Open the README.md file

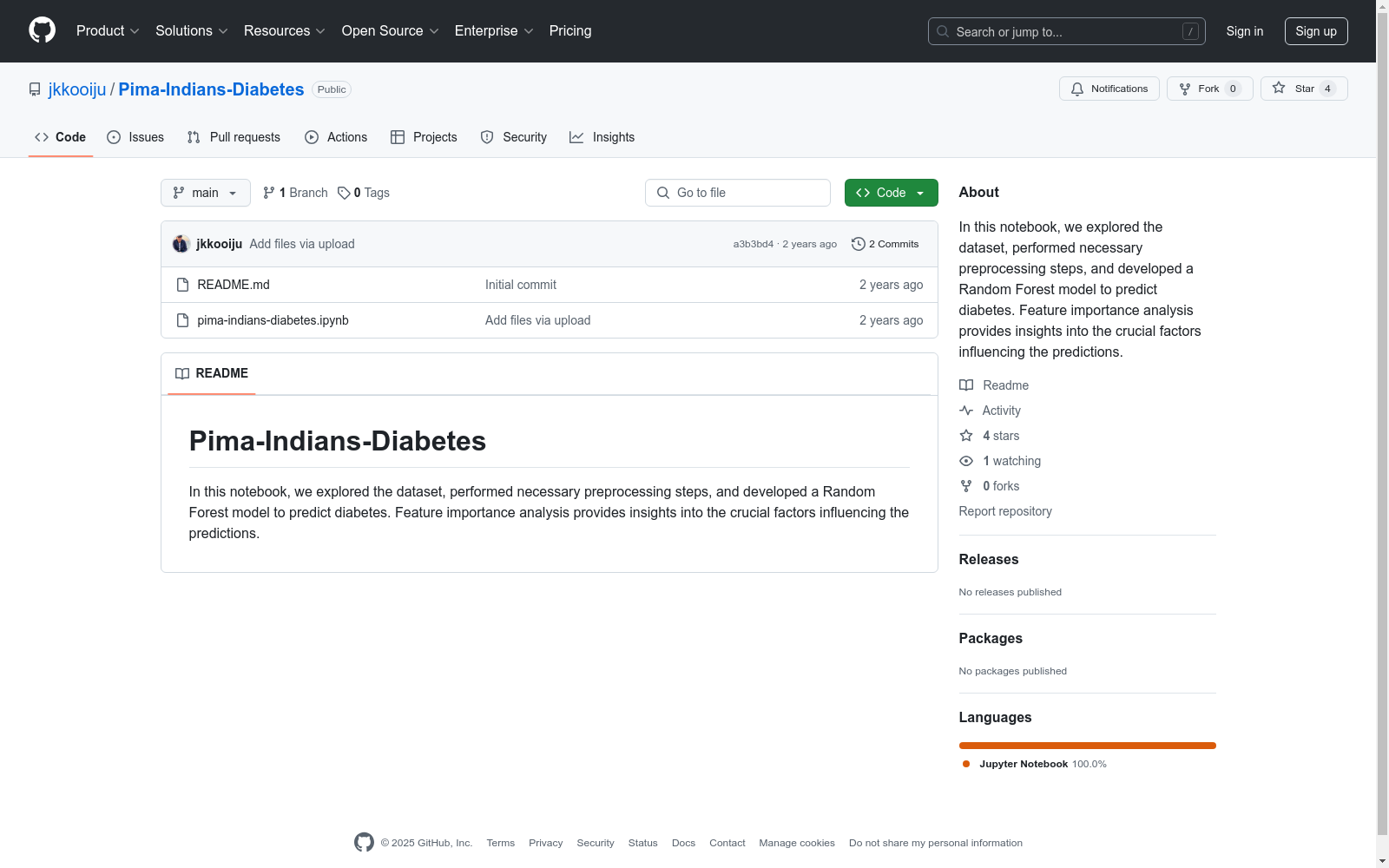[234, 285]
